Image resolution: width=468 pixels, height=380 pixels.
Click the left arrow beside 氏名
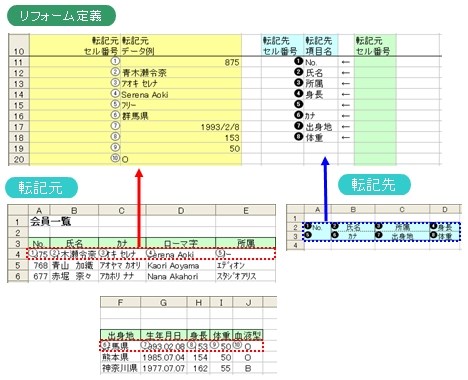[x=346, y=73]
